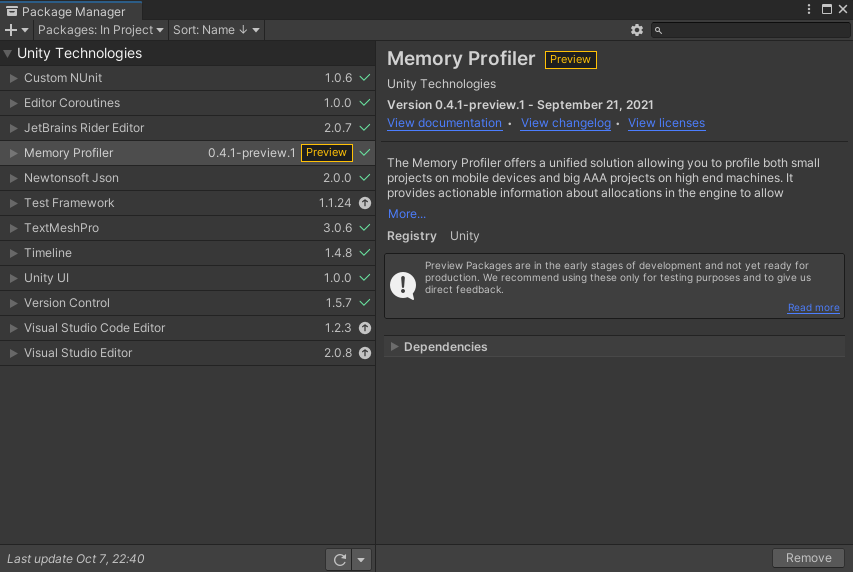This screenshot has height=572, width=853.
Task: Click the Registry Unity label
Action: click(433, 236)
